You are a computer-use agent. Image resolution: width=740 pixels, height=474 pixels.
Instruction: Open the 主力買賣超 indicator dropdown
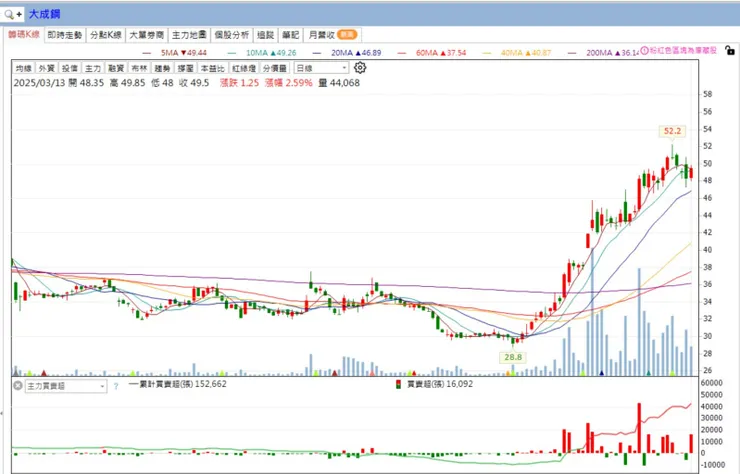point(66,386)
